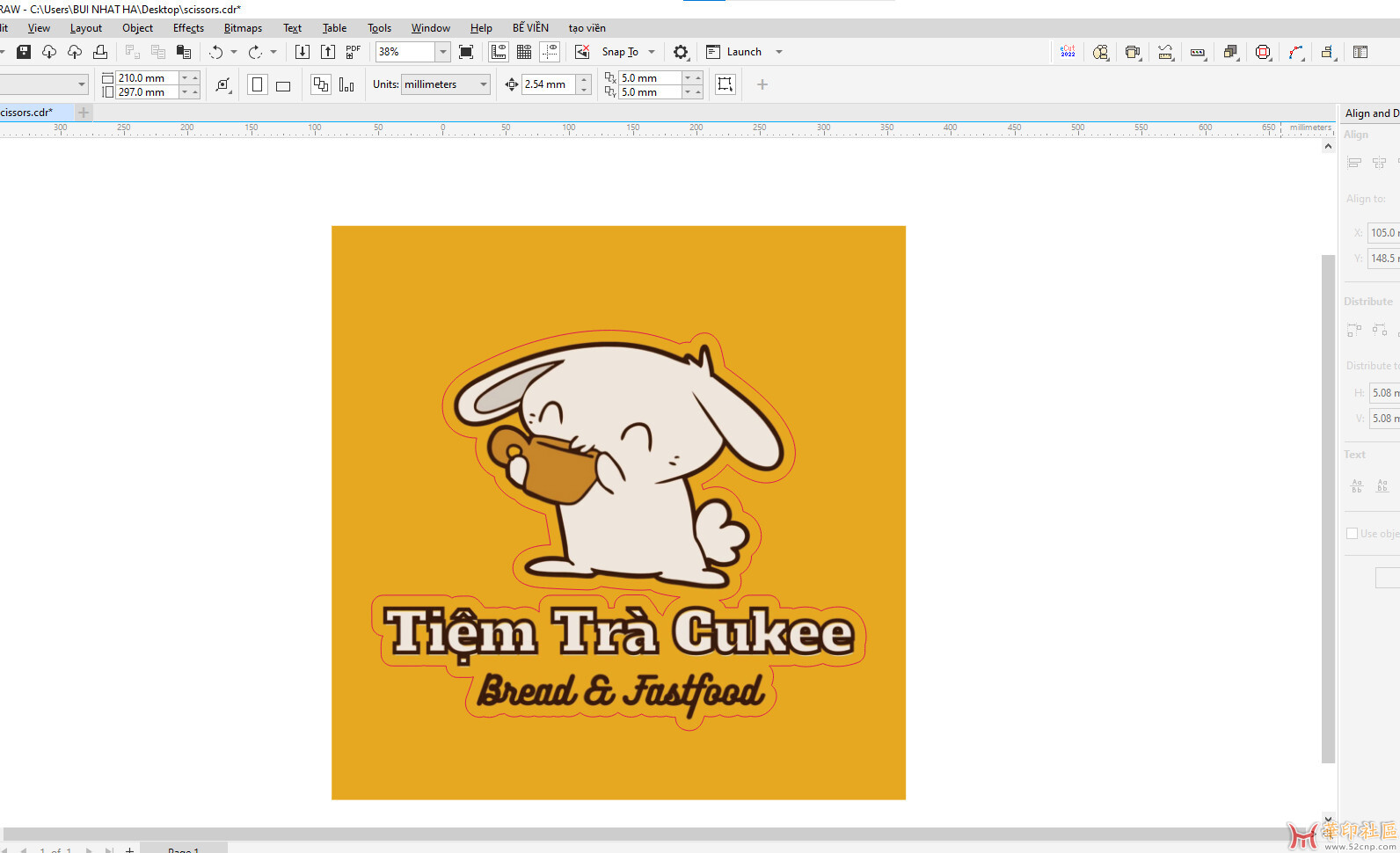Click the eCut align objects icon
1400x853 pixels.
(1328, 52)
